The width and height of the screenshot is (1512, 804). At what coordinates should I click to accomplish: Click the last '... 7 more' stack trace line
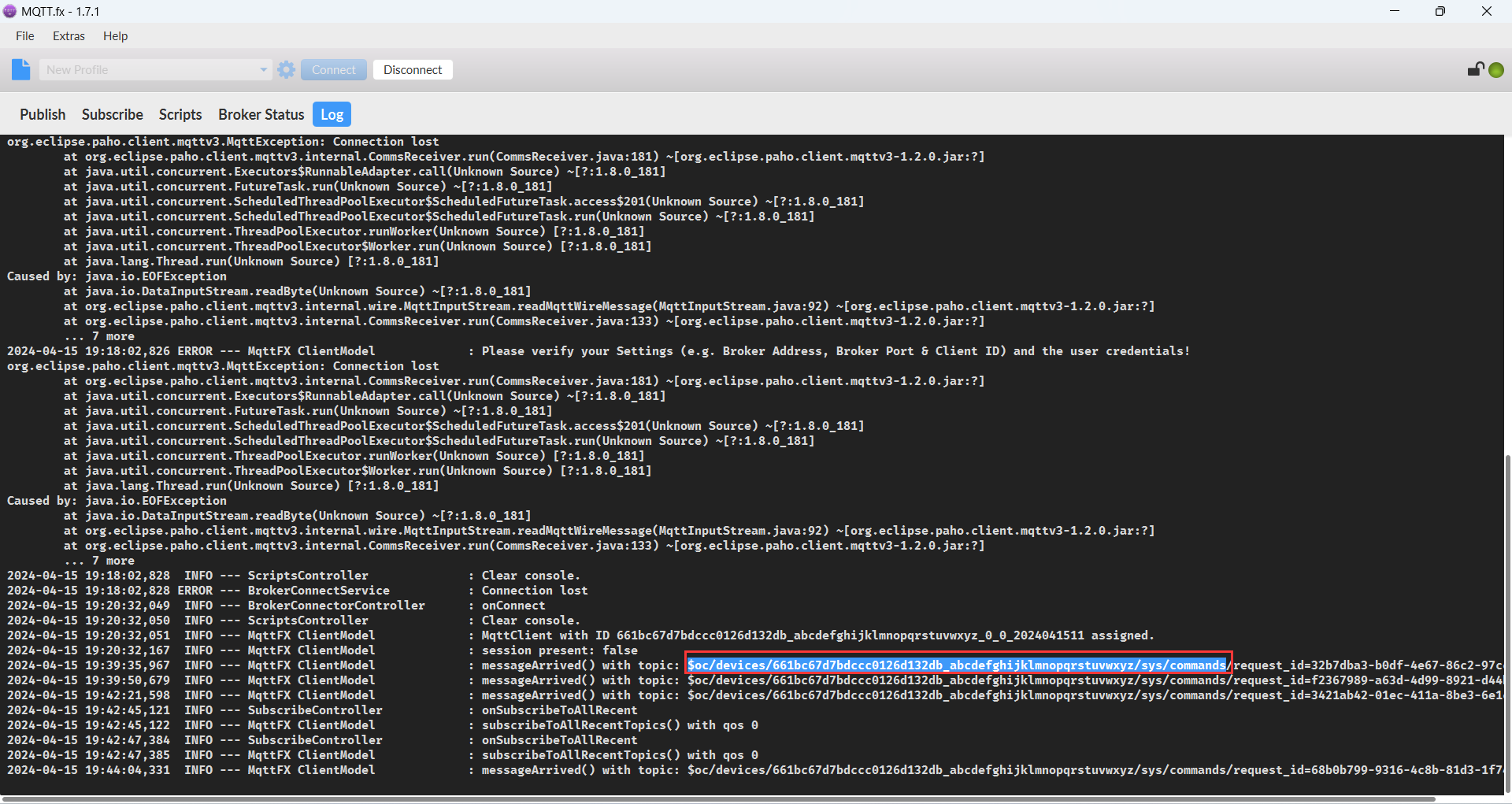(99, 561)
